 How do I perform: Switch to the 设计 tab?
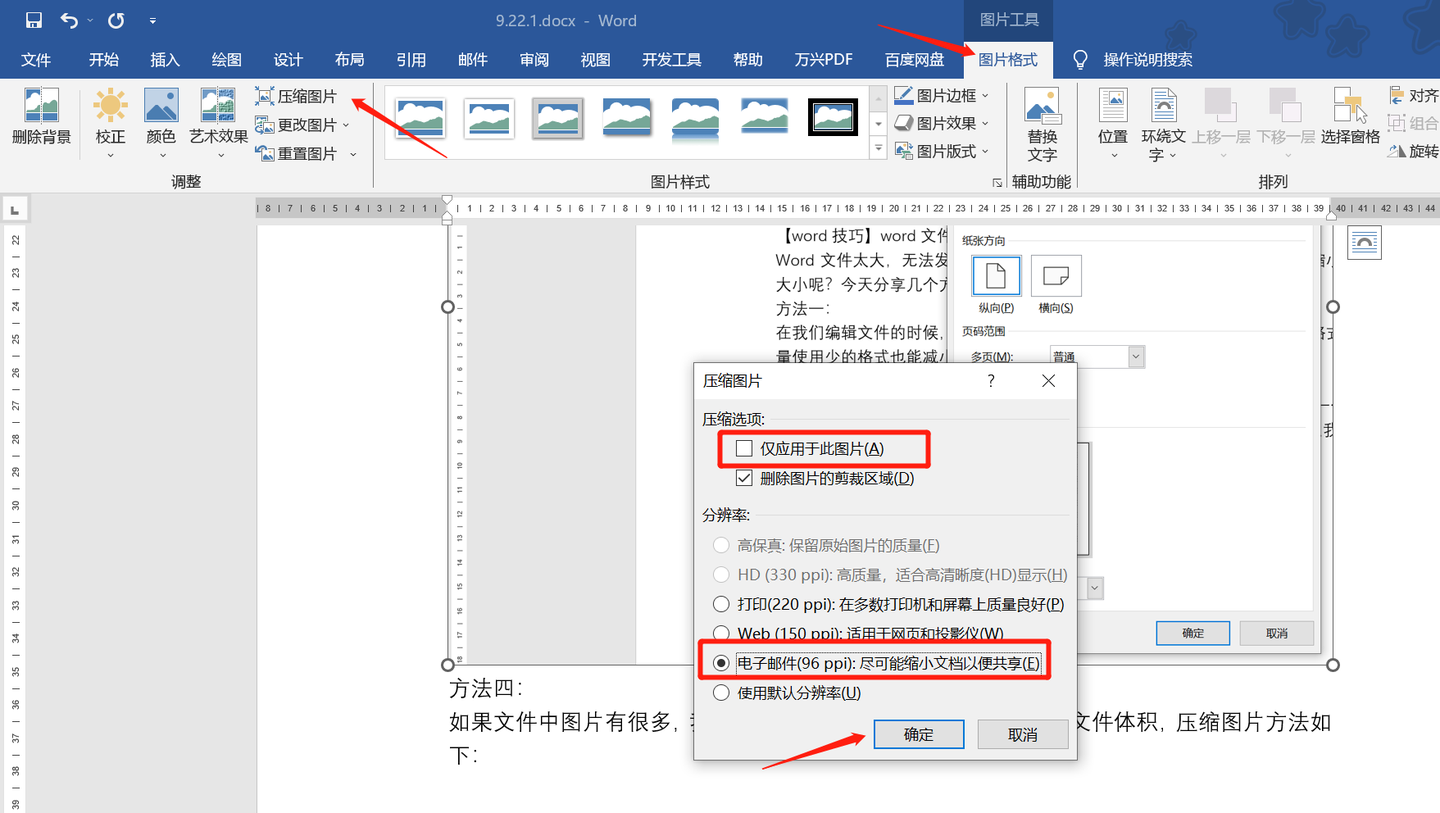[x=288, y=60]
